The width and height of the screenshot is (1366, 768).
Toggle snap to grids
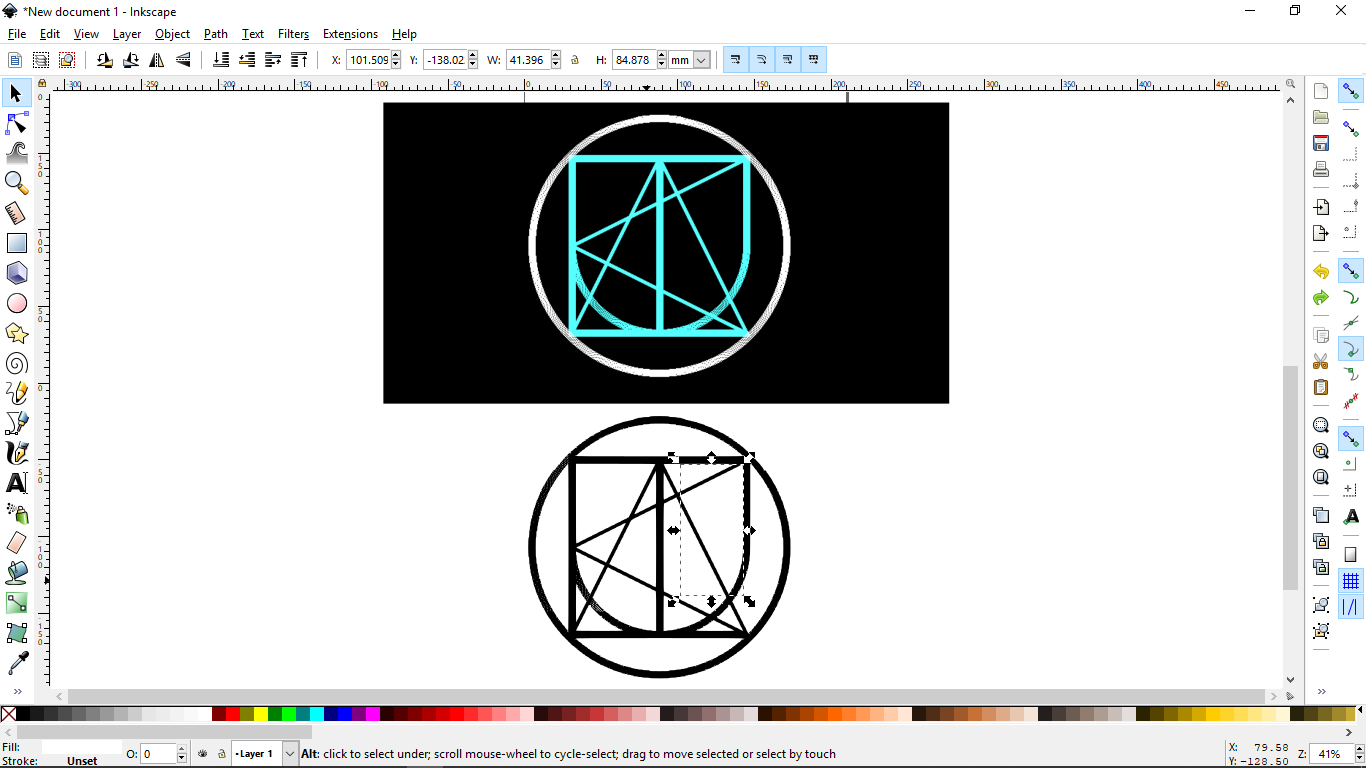tap(1351, 581)
